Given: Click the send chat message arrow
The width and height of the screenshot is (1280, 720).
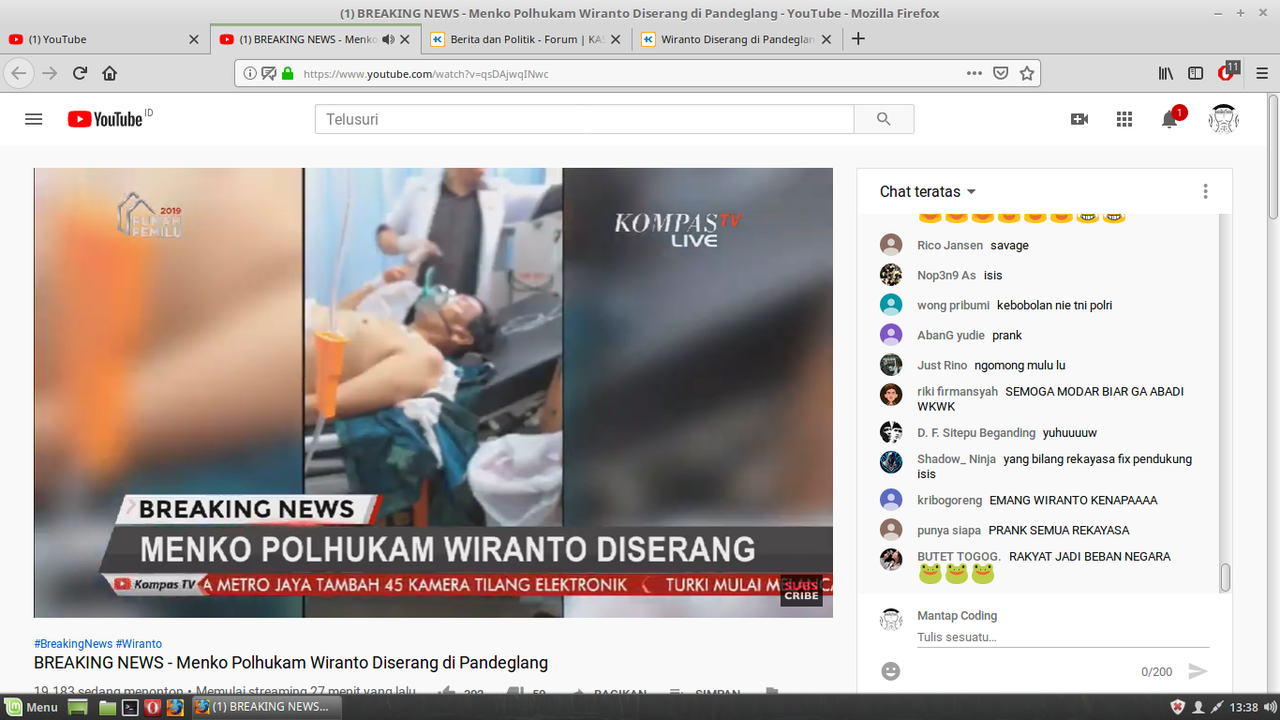Looking at the screenshot, I should 1199,671.
